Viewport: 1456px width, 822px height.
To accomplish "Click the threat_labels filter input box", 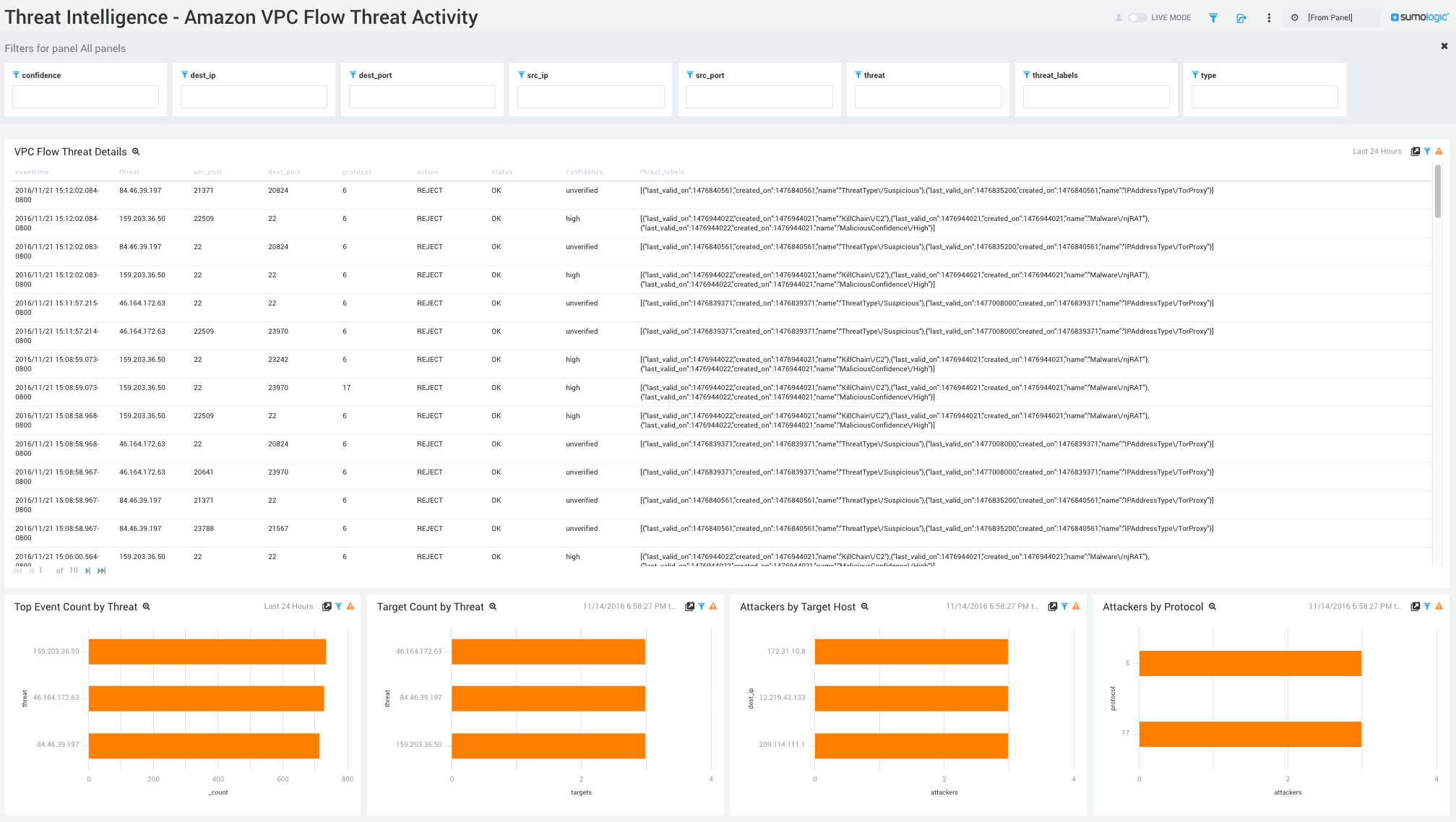I will (1096, 97).
